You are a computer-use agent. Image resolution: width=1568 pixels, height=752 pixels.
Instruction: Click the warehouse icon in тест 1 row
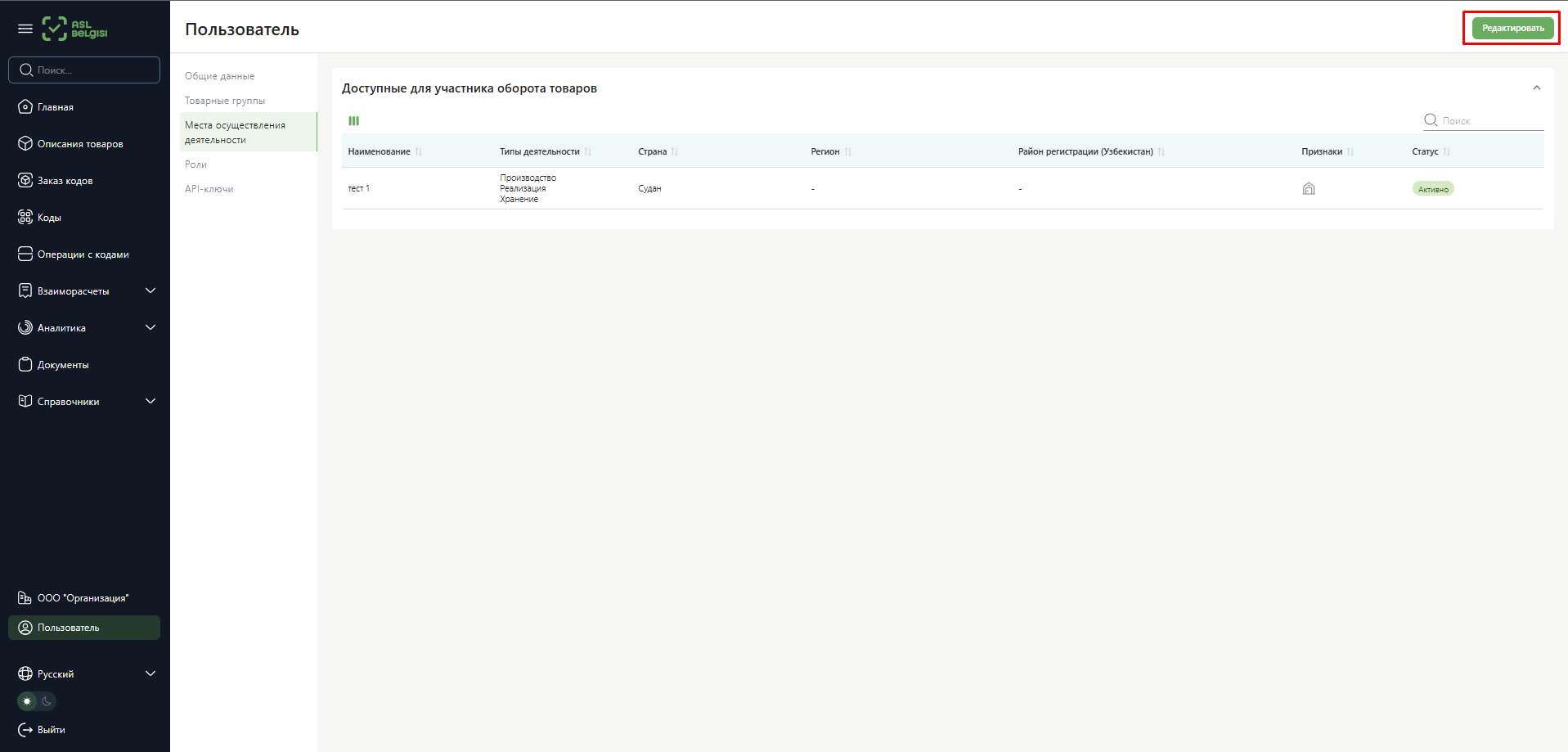(x=1309, y=188)
